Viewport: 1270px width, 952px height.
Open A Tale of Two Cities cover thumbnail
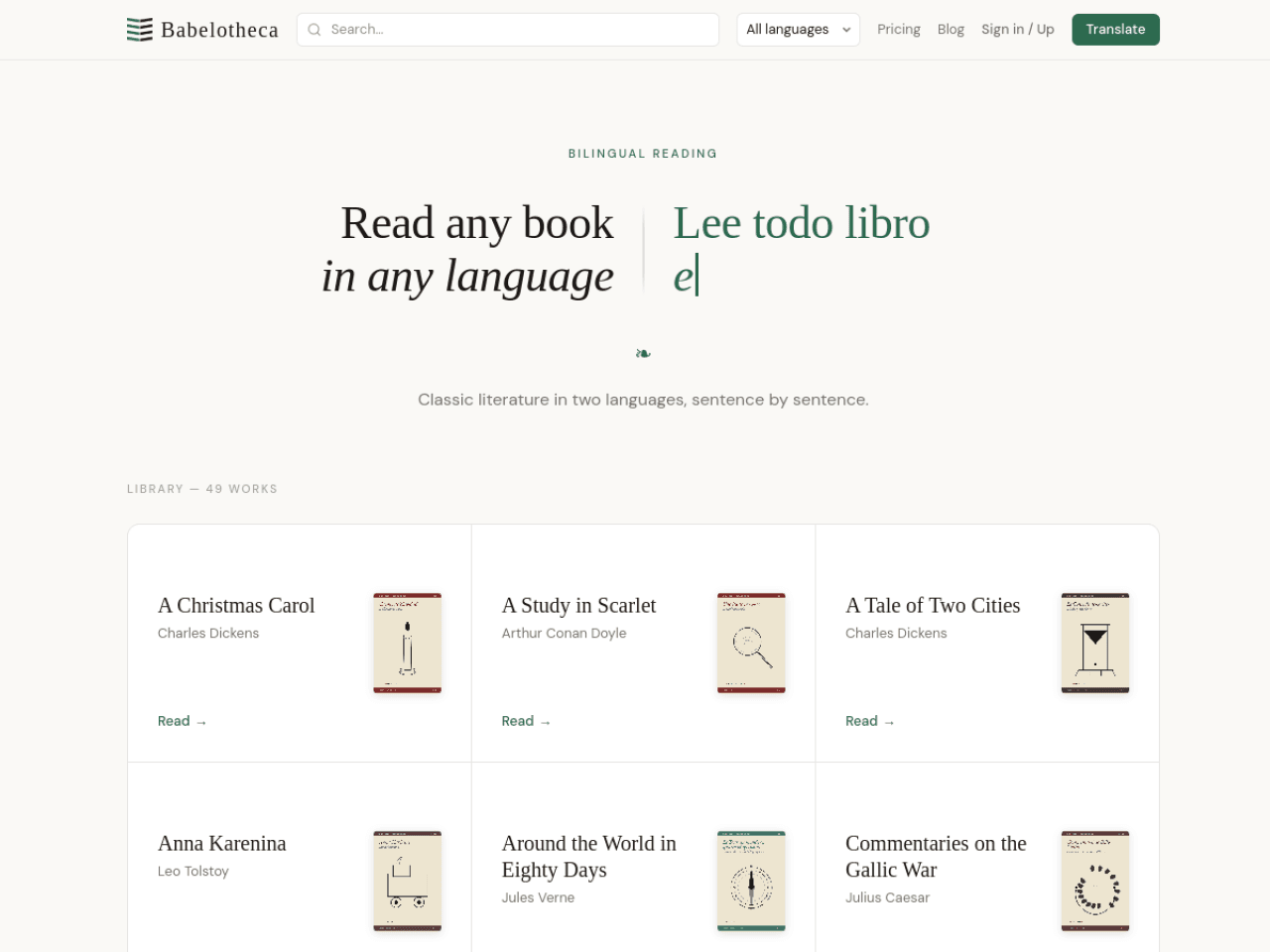point(1095,643)
